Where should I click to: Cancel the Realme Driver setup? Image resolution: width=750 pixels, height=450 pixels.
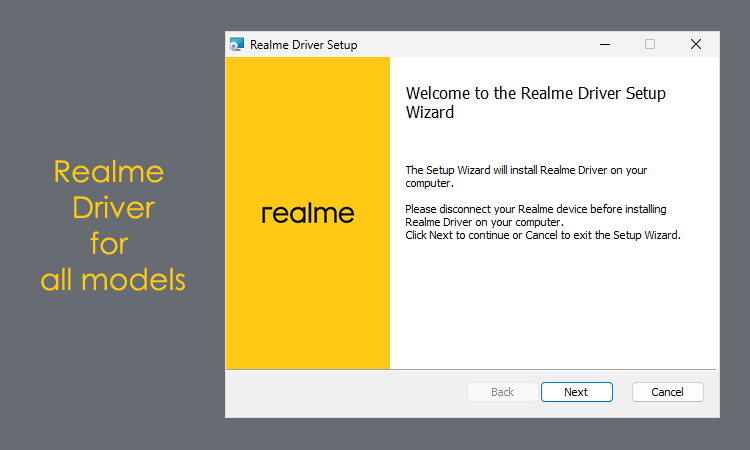pos(667,392)
